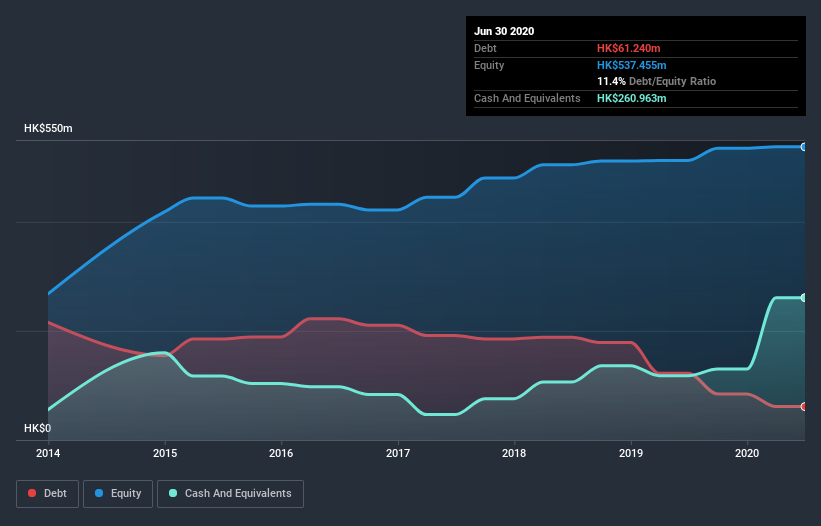Select the Debt endpoint marker on chart
The image size is (821, 526).
803,407
